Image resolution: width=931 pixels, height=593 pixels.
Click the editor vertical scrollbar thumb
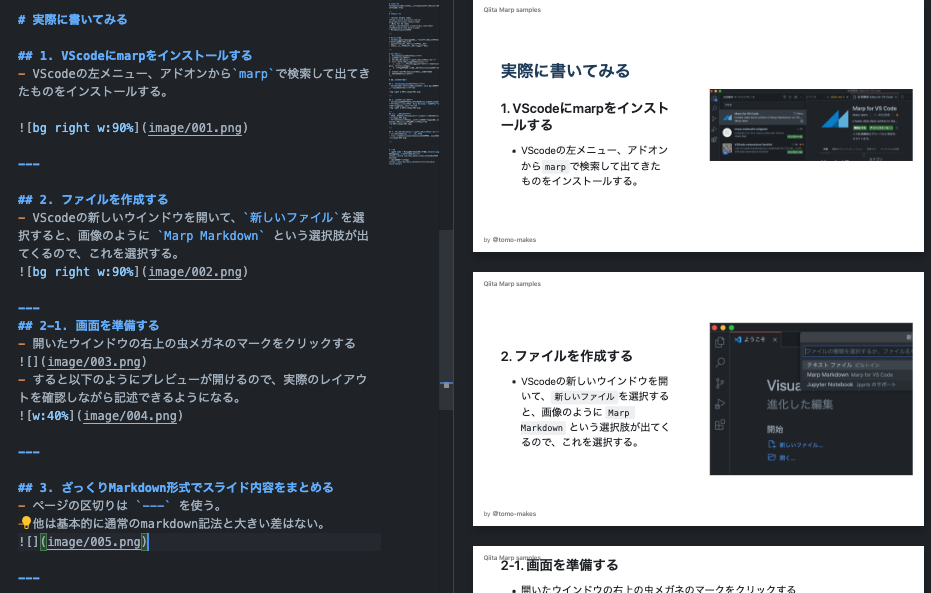(x=446, y=319)
